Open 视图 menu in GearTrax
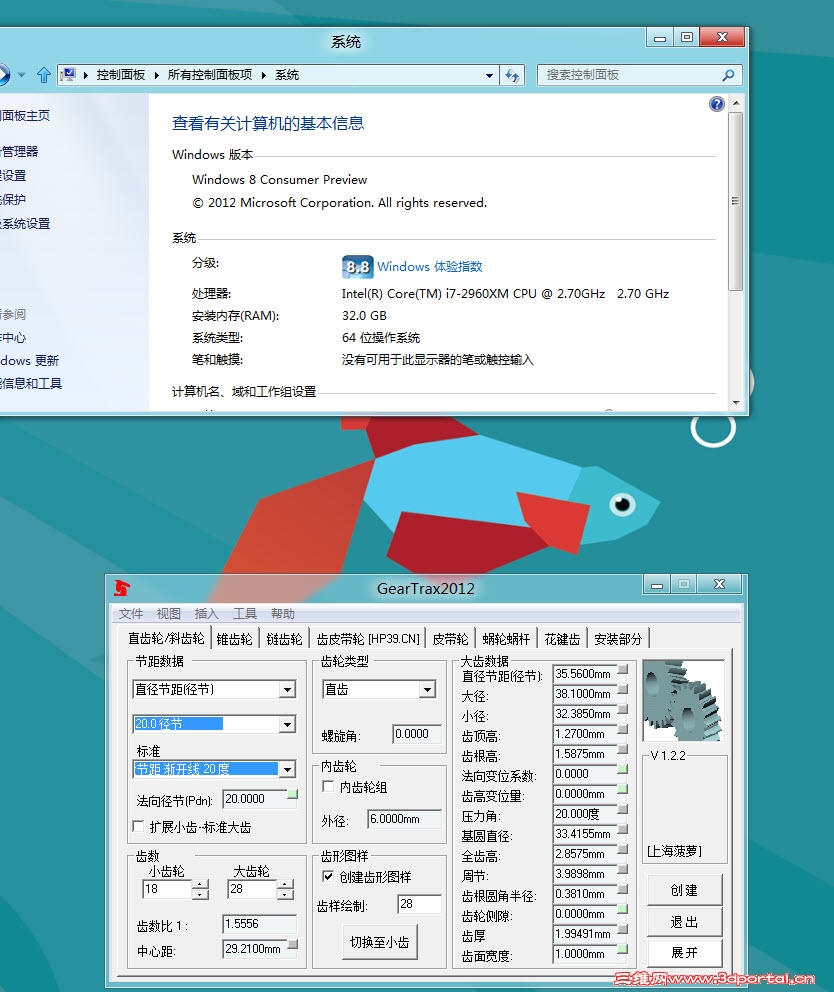 coord(168,614)
